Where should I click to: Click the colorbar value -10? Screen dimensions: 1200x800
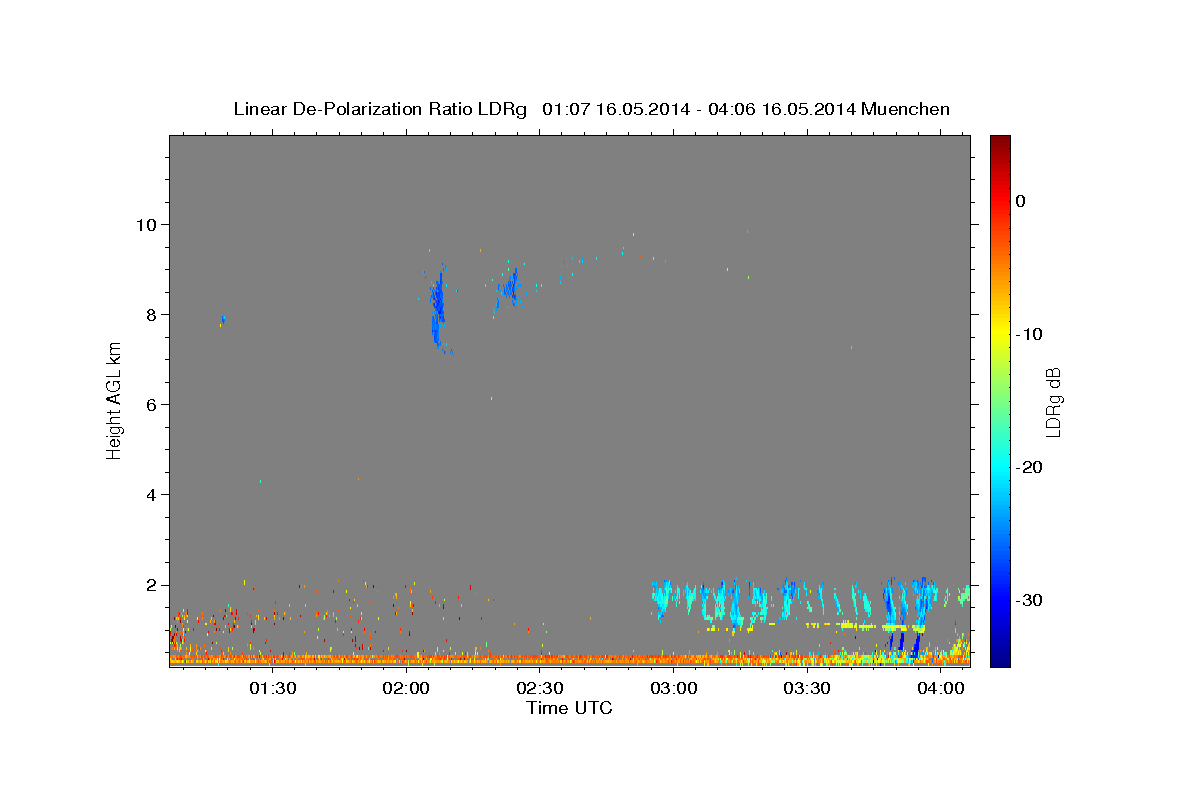point(1030,334)
